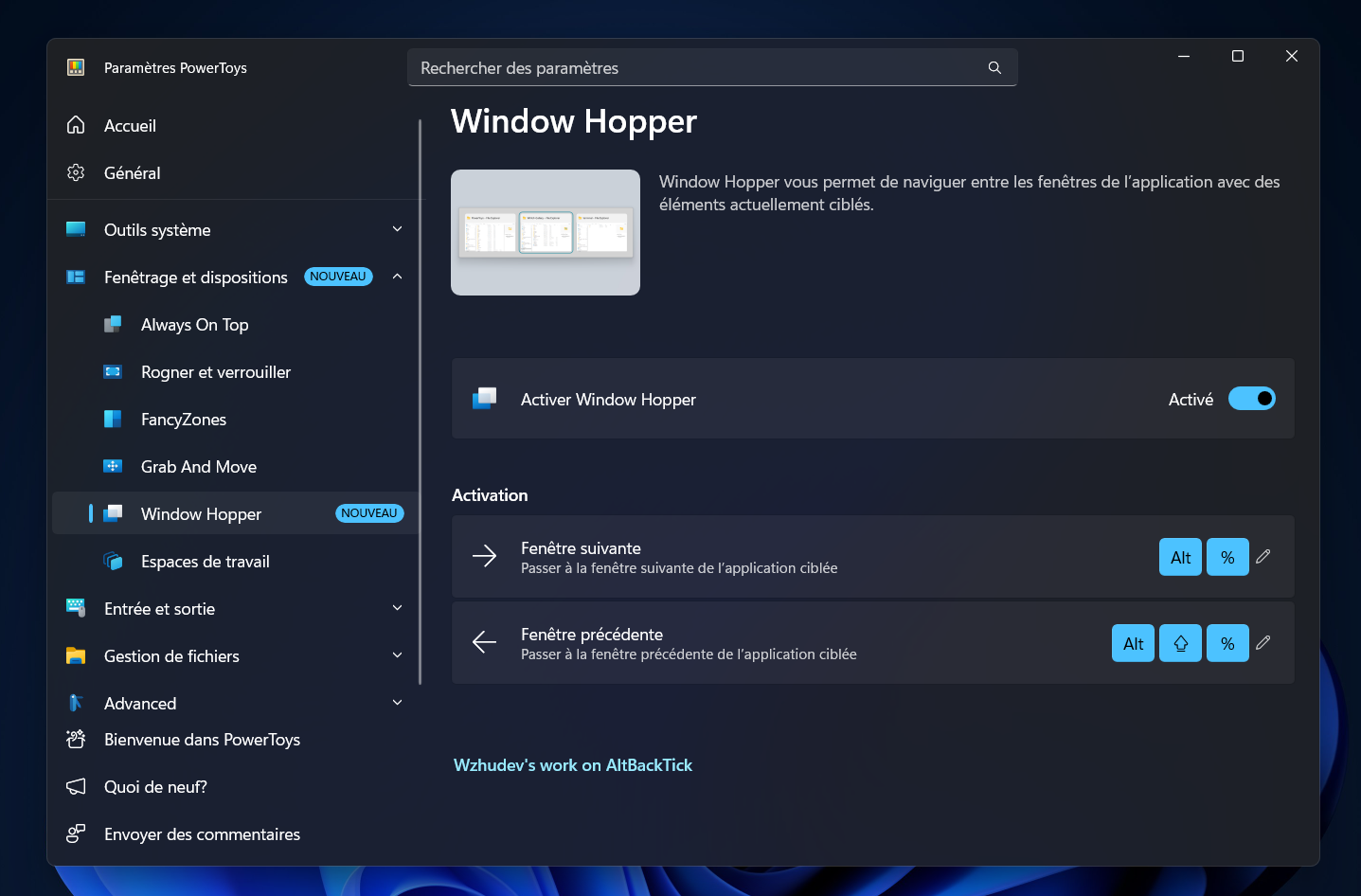1361x896 pixels.
Task: Open Quoi de neuf? page
Action: (x=235, y=786)
